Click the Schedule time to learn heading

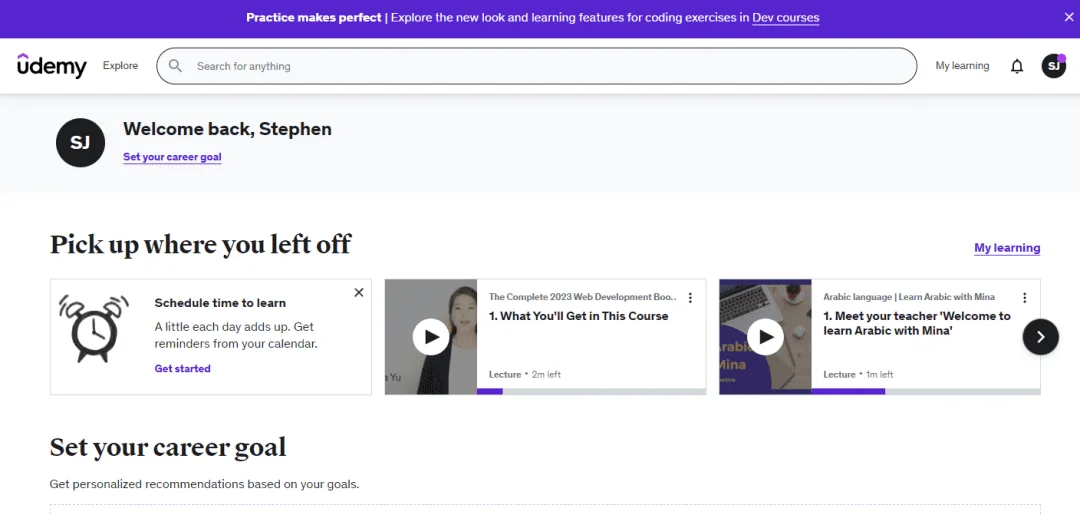tap(220, 303)
